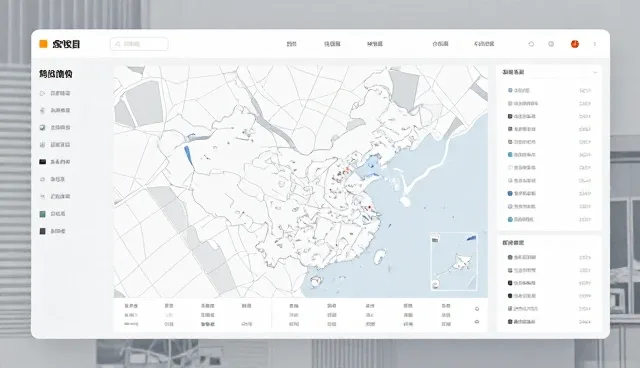This screenshot has height=368, width=640.
Task: Focus the search field in the header
Action: [x=139, y=44]
